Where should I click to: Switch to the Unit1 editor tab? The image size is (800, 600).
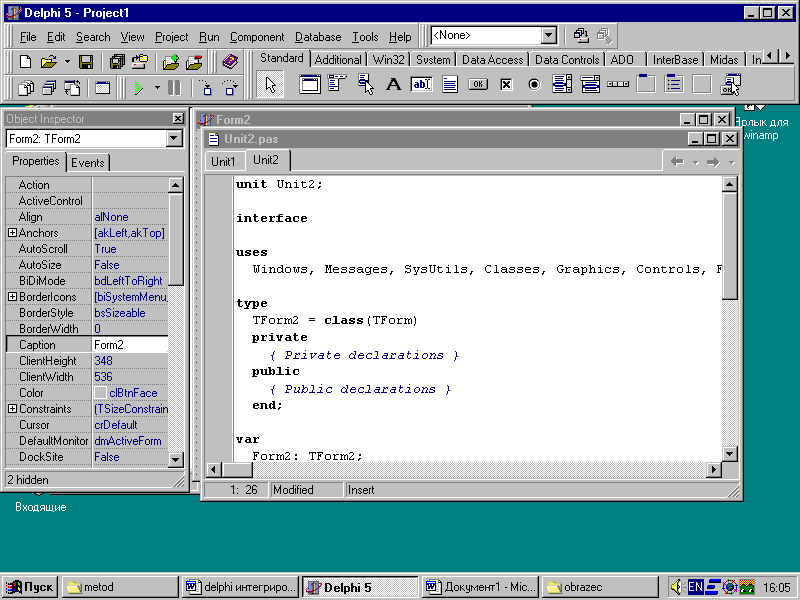pyautogui.click(x=223, y=162)
